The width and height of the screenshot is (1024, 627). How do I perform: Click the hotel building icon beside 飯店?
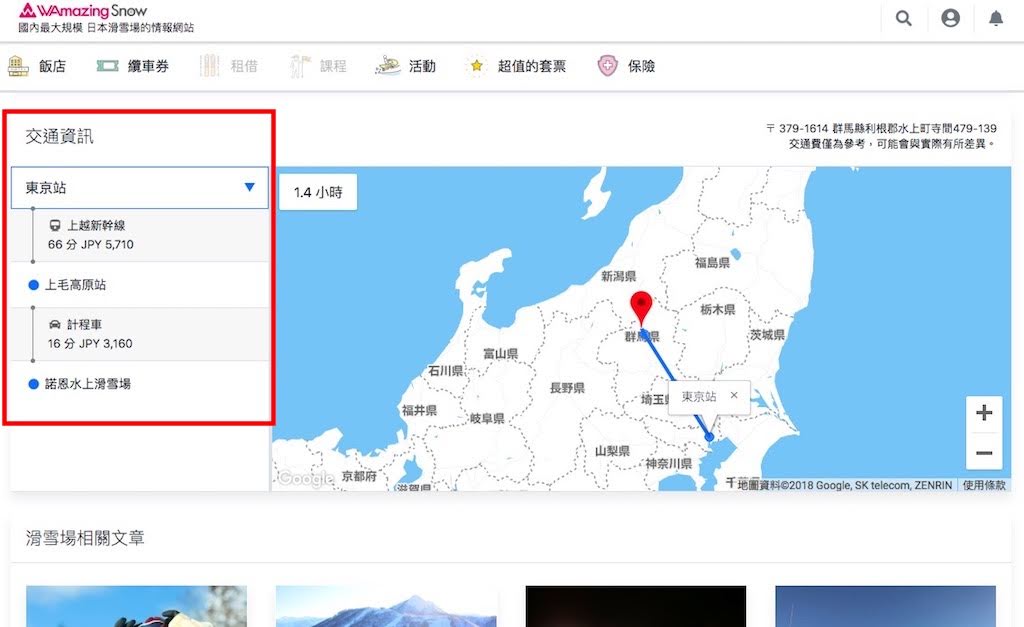coord(18,66)
